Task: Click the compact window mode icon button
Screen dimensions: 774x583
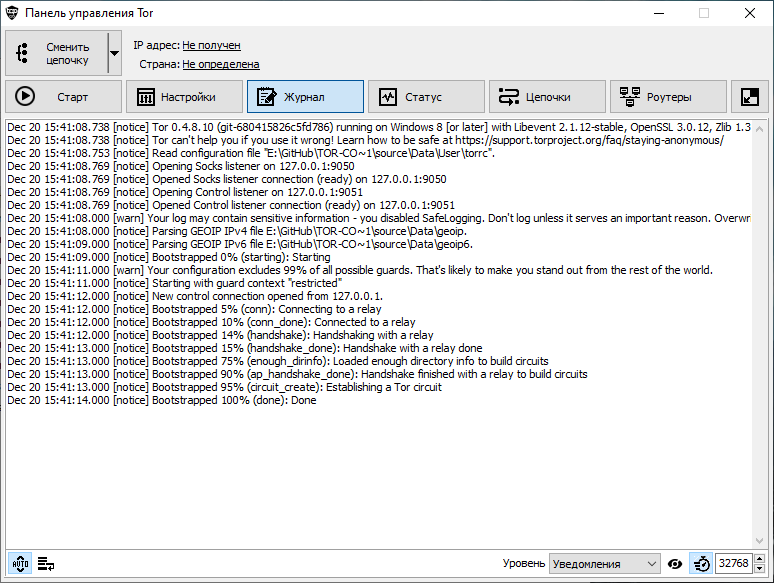Action: click(x=750, y=97)
